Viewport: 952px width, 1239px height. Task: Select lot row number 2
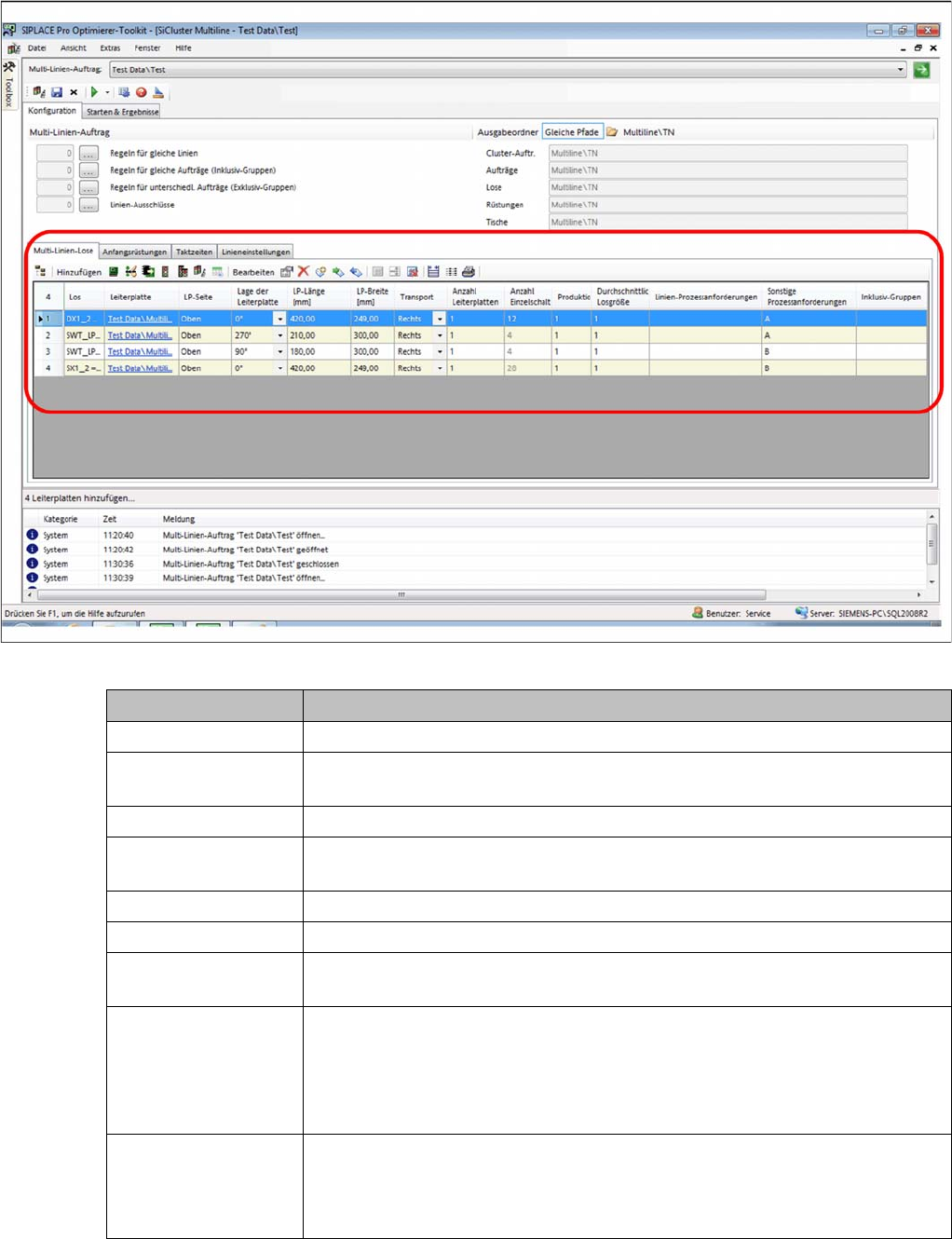coord(48,335)
